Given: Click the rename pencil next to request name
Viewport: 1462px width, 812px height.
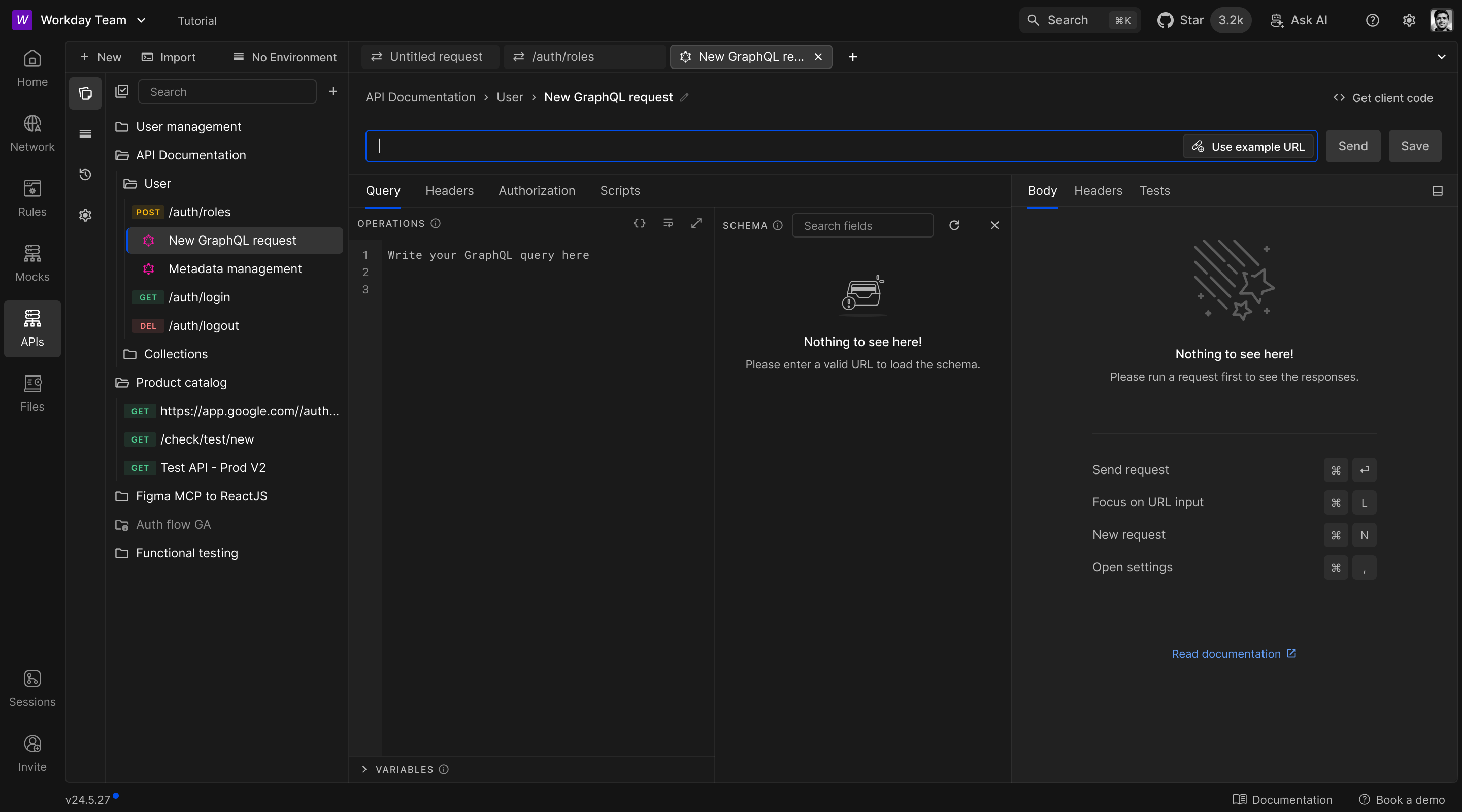Looking at the screenshot, I should tap(685, 97).
